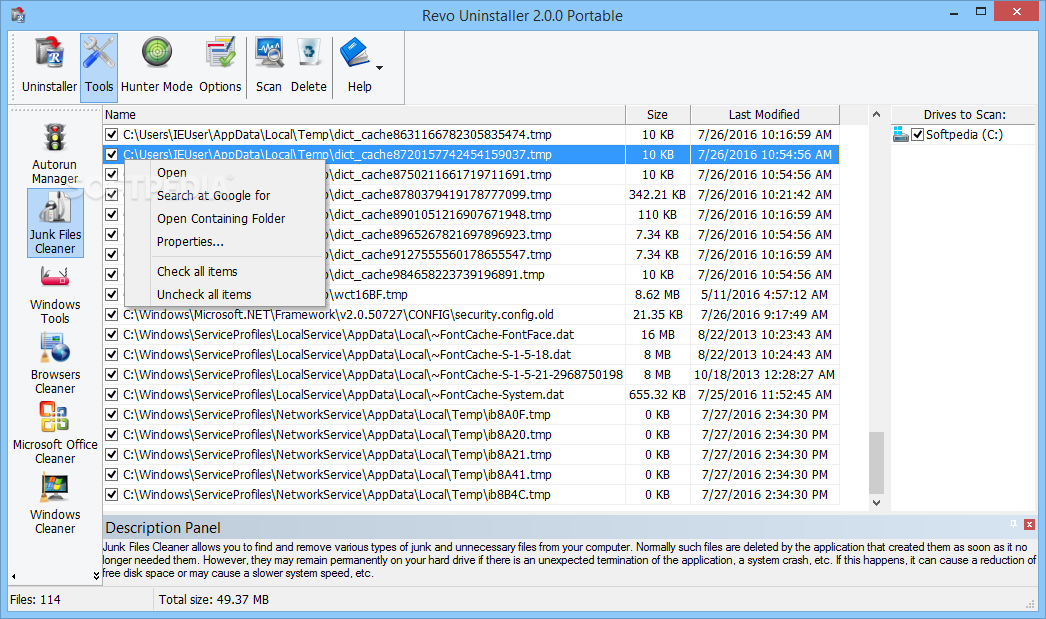Click the file list scrollbar thumb
Screen dimensions: 1046x619
(877, 463)
